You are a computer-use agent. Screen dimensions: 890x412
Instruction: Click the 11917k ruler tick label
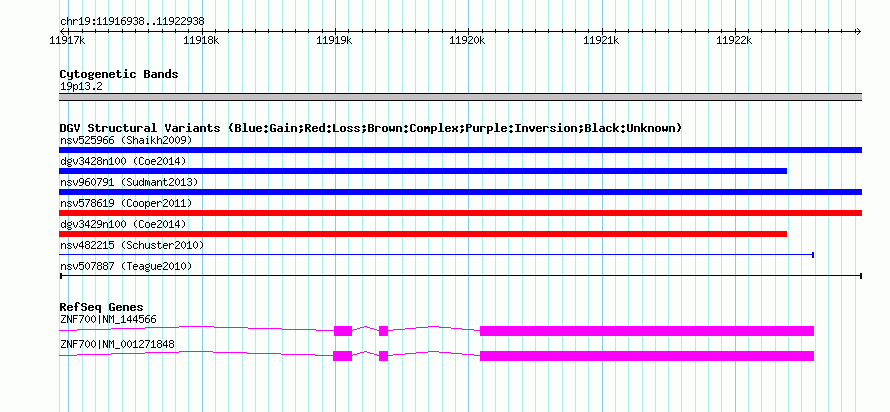coord(68,40)
